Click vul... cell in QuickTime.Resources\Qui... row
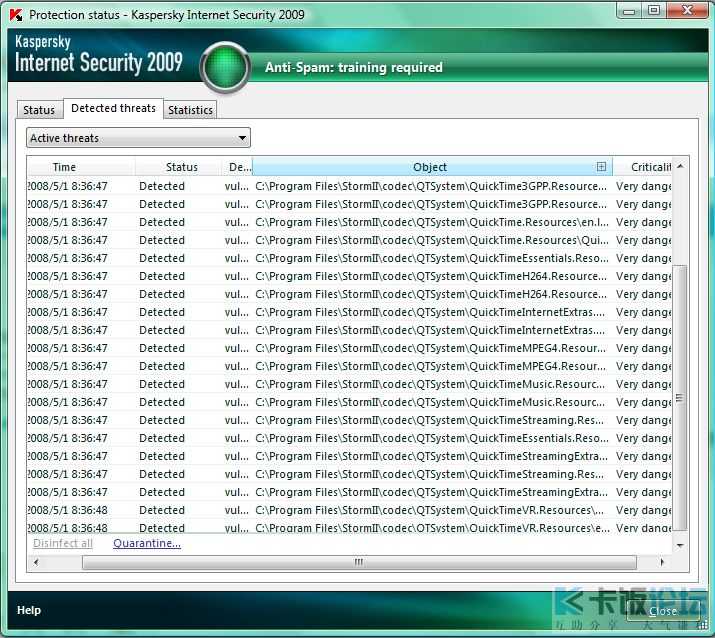 (x=237, y=240)
